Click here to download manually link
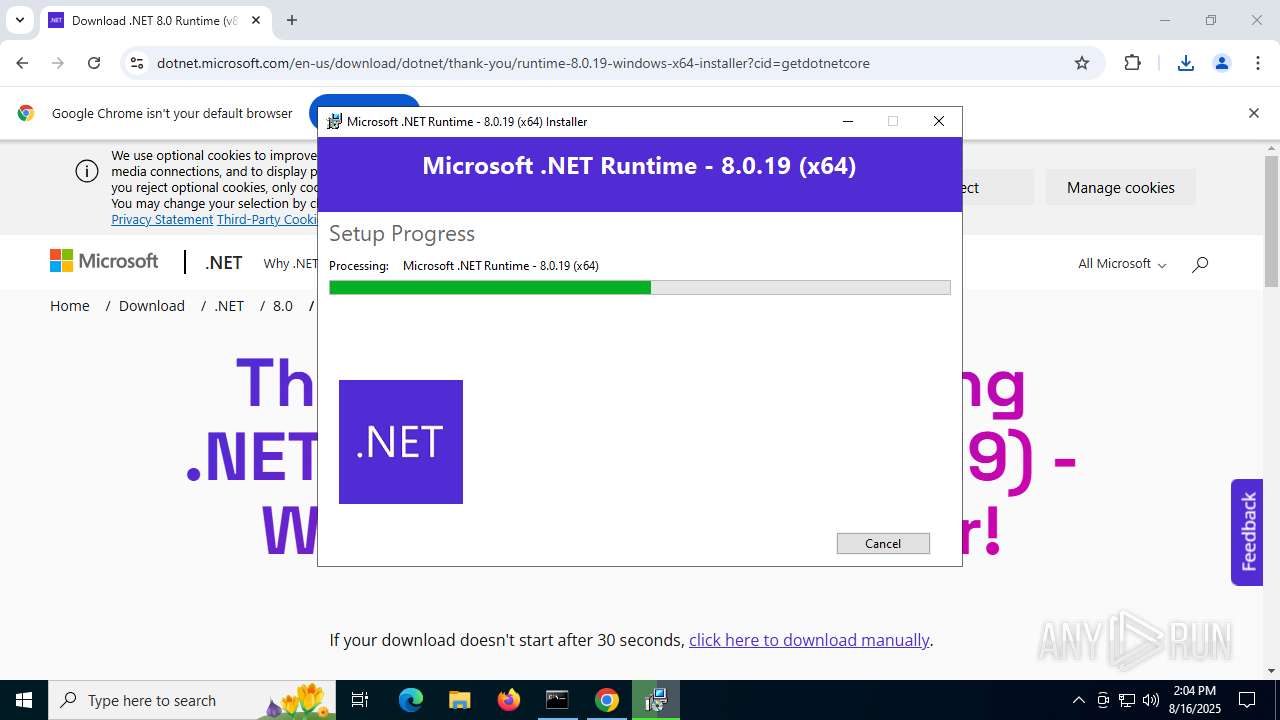The width and height of the screenshot is (1280, 720). point(809,640)
